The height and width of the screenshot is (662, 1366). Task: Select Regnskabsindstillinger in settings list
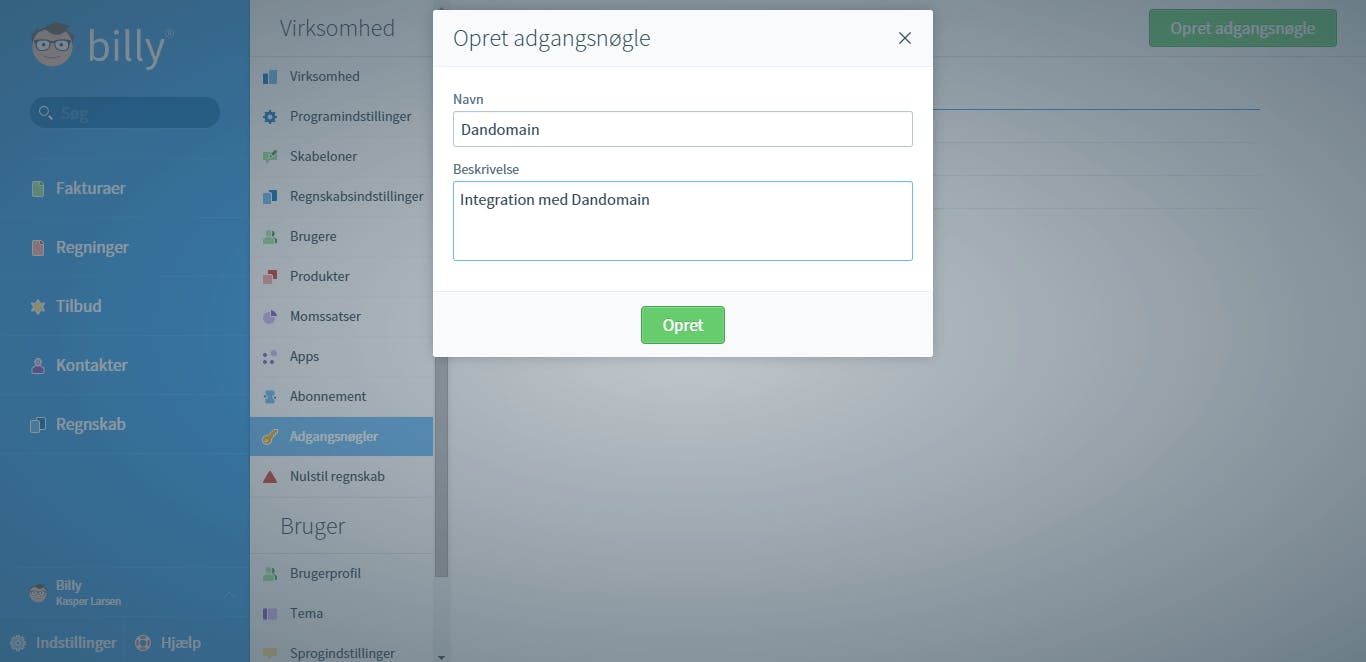tap(342, 197)
